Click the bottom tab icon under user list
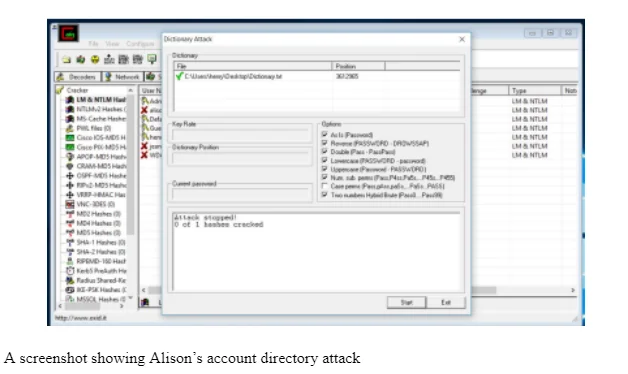 (145, 302)
